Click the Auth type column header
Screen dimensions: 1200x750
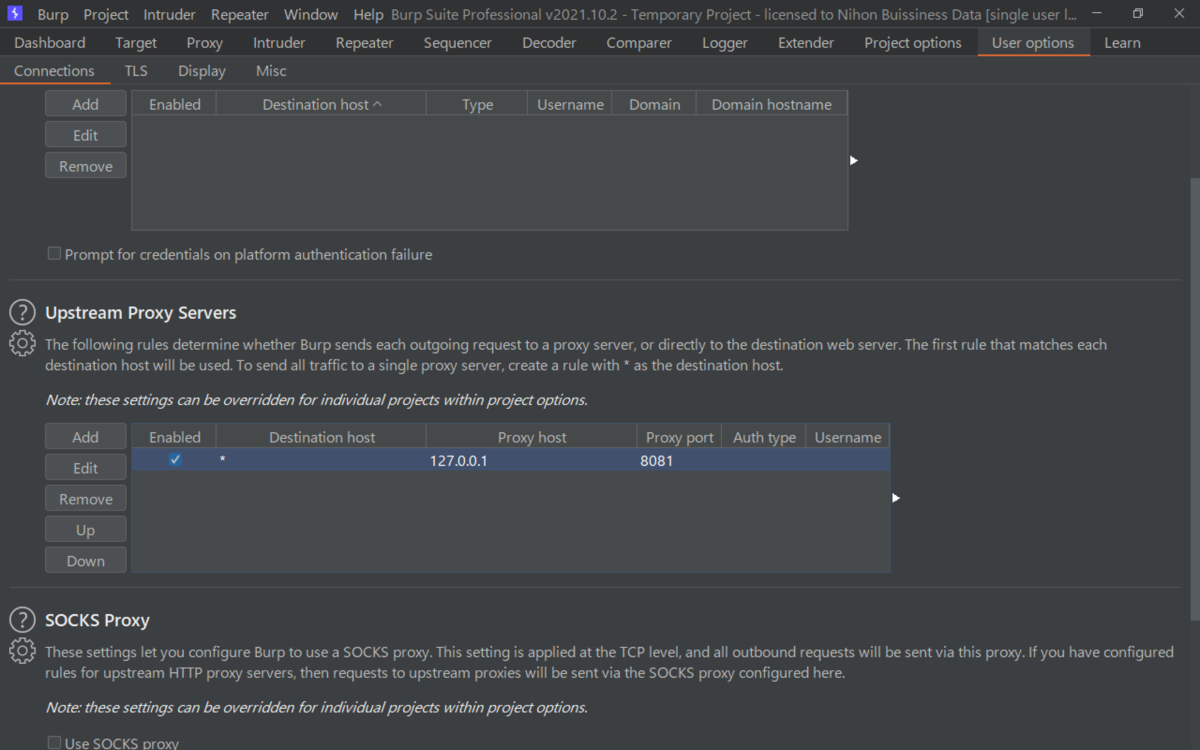[764, 437]
